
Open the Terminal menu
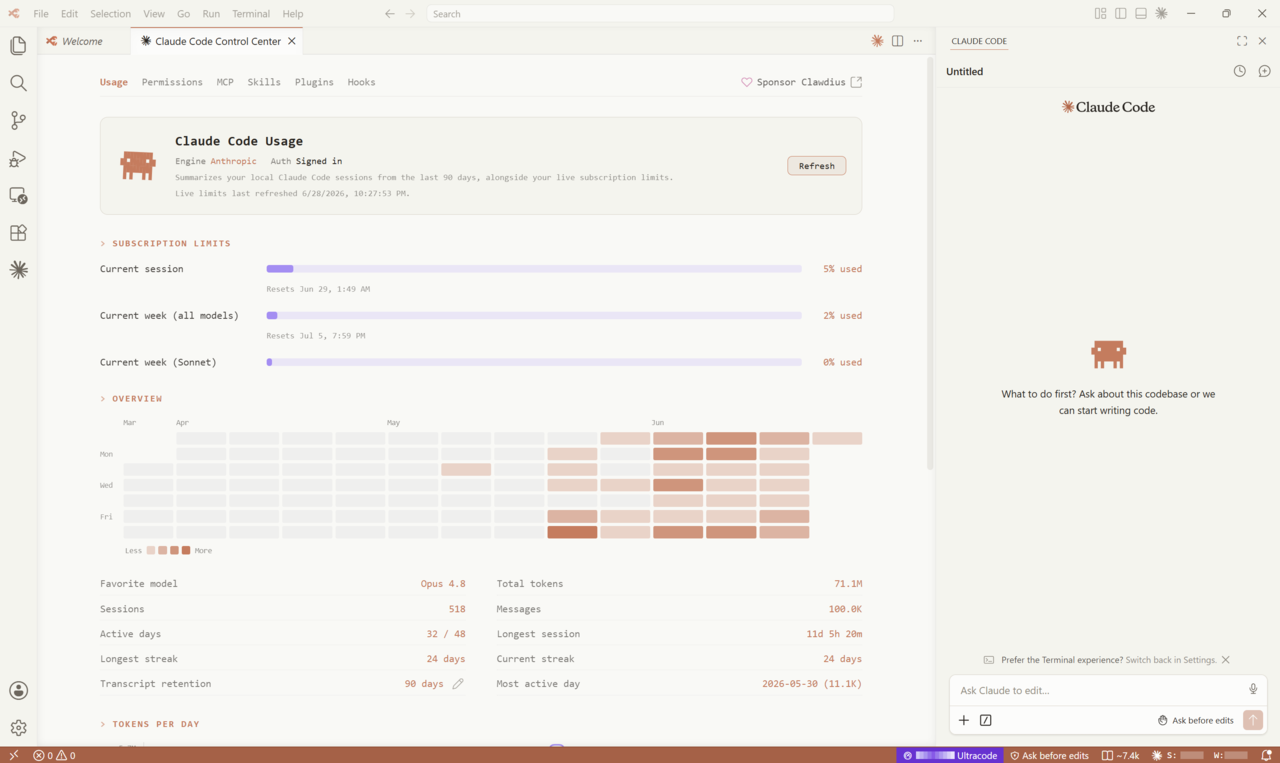[251, 14]
